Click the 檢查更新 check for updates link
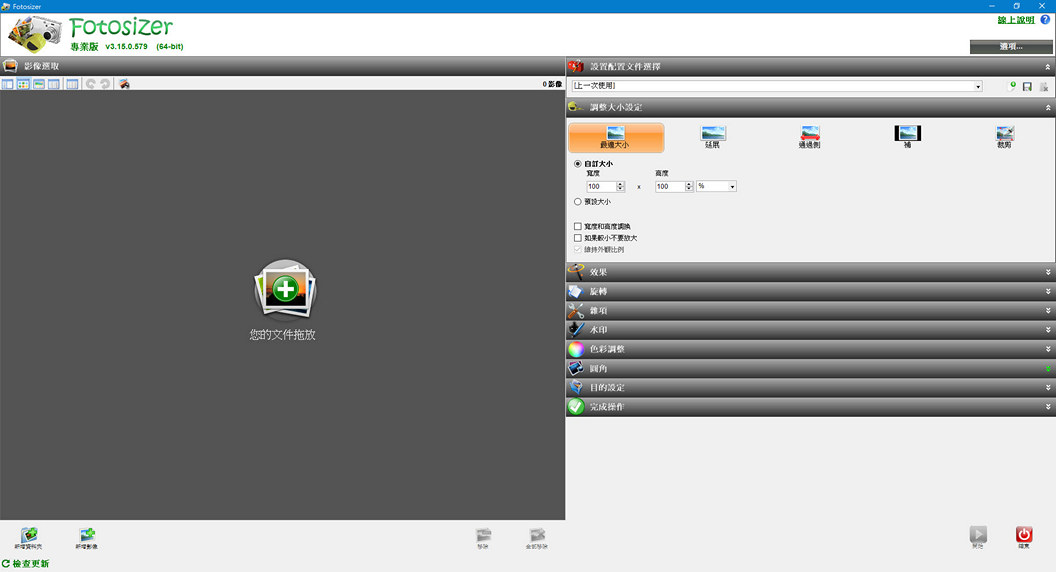Image resolution: width=1056 pixels, height=572 pixels. tap(30, 564)
